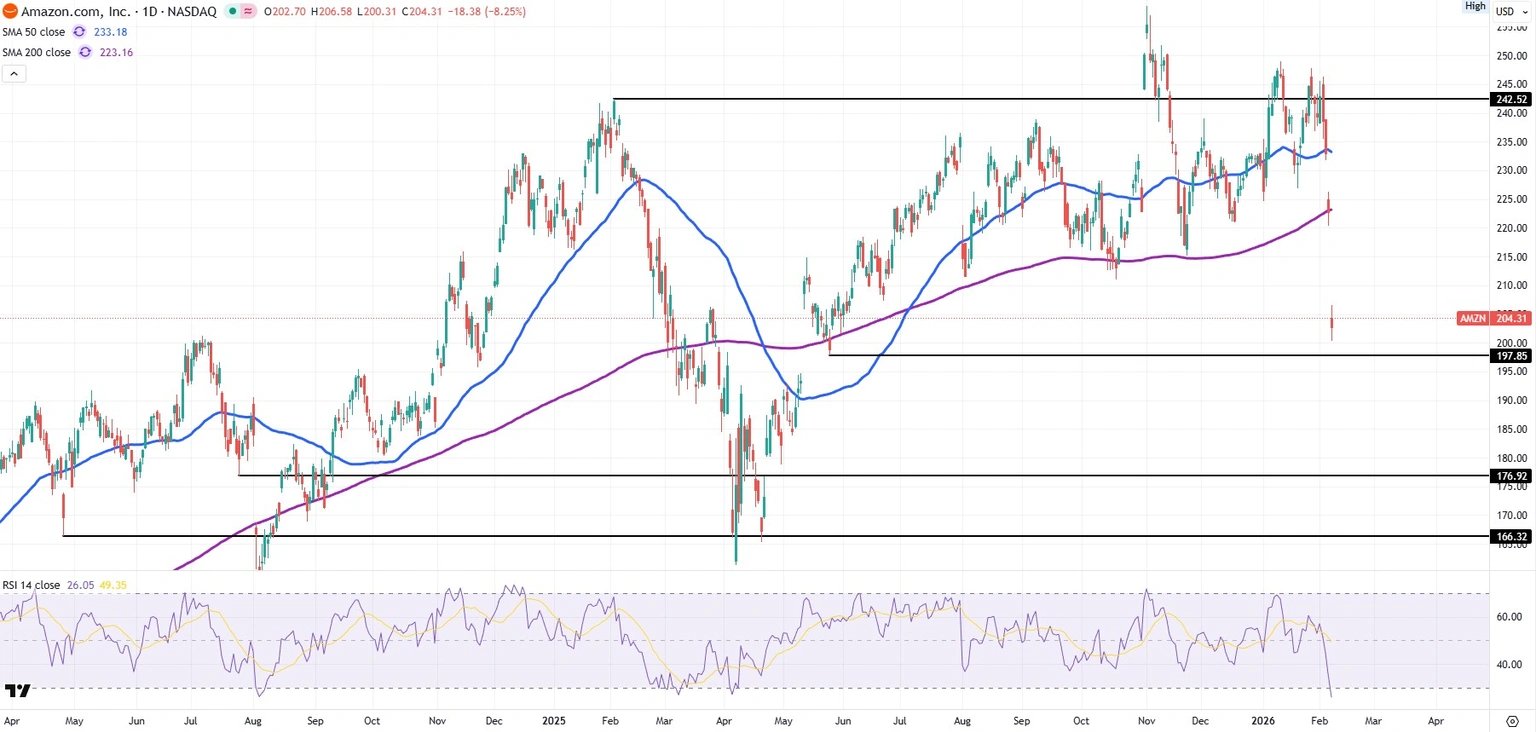
Task: Click the 176.92 horizontal line price label
Action: pos(1510,476)
